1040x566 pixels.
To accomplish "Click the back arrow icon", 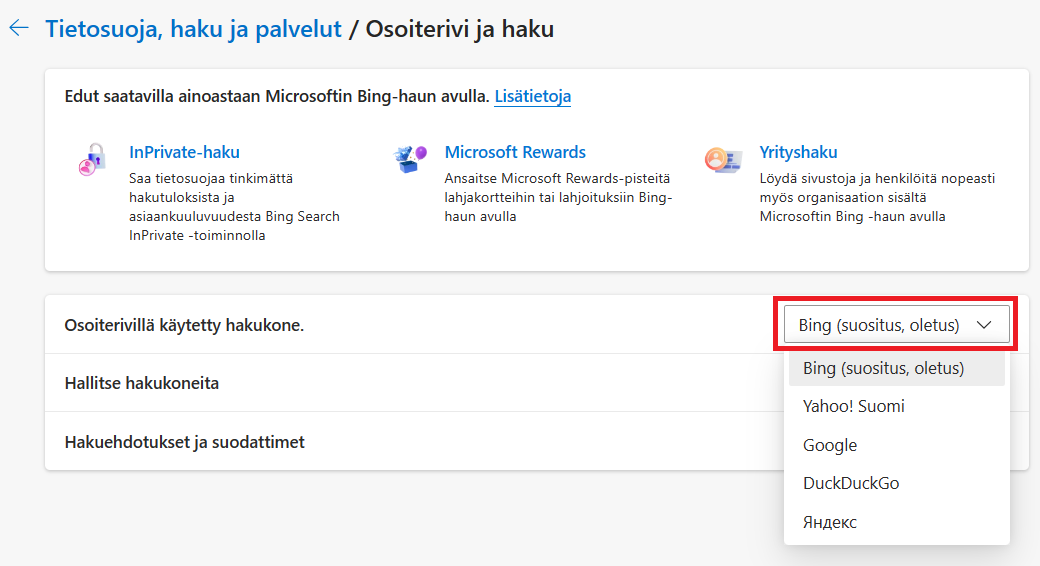I will [19, 28].
